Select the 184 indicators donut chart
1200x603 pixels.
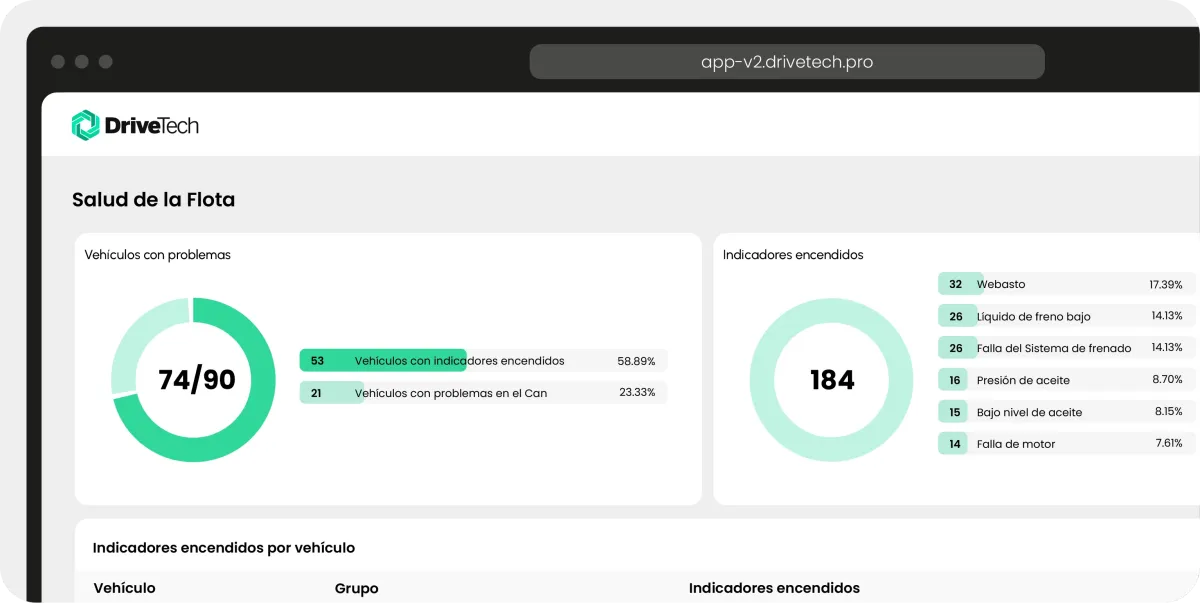[x=831, y=380]
